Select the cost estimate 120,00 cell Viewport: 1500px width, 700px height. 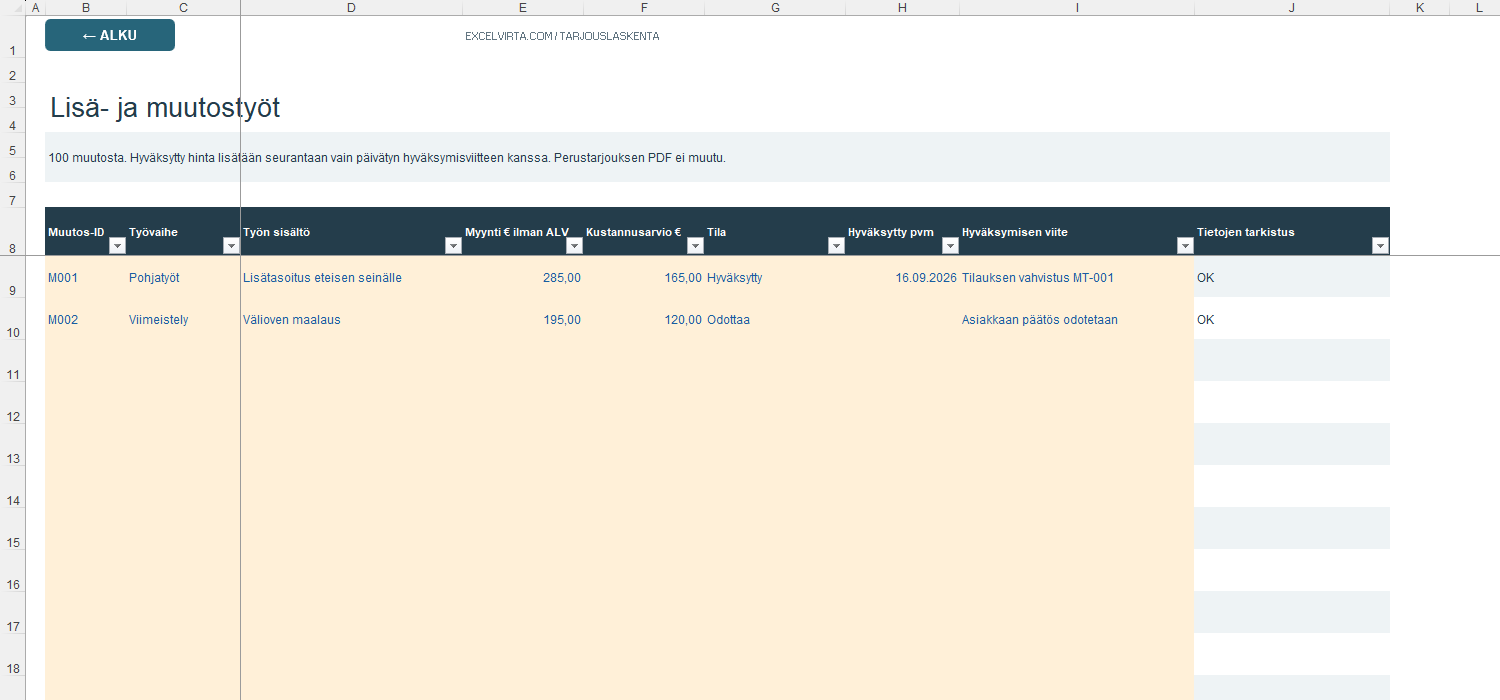click(644, 319)
